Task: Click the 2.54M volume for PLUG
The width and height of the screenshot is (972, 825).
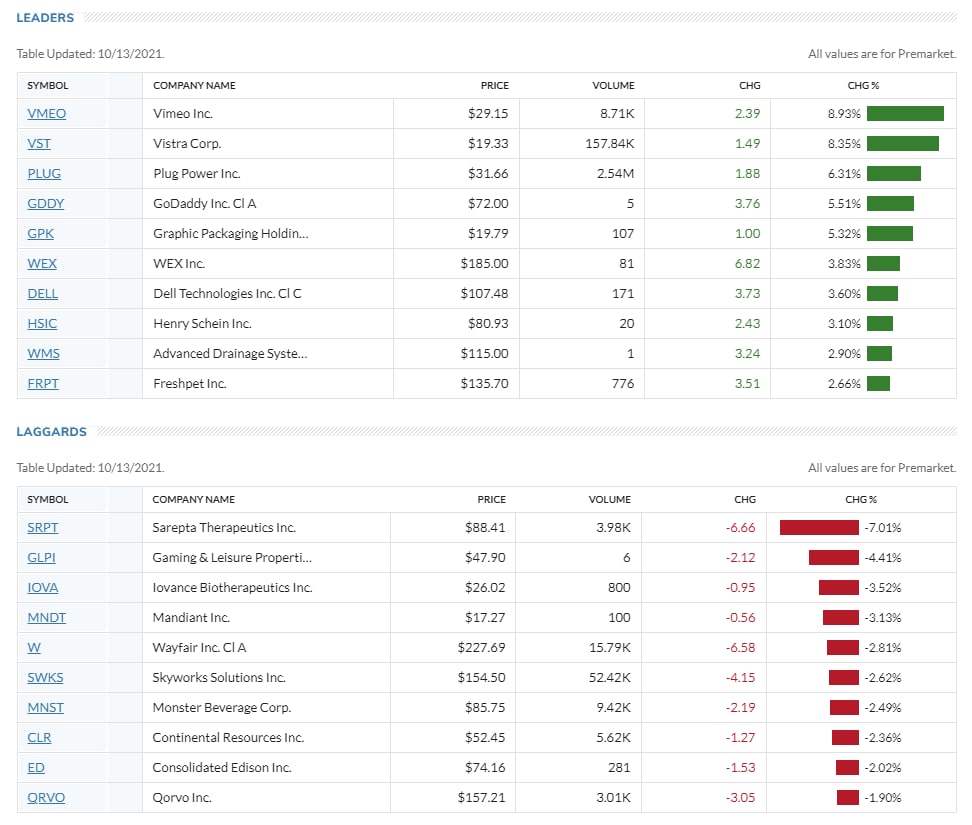Action: tap(616, 174)
